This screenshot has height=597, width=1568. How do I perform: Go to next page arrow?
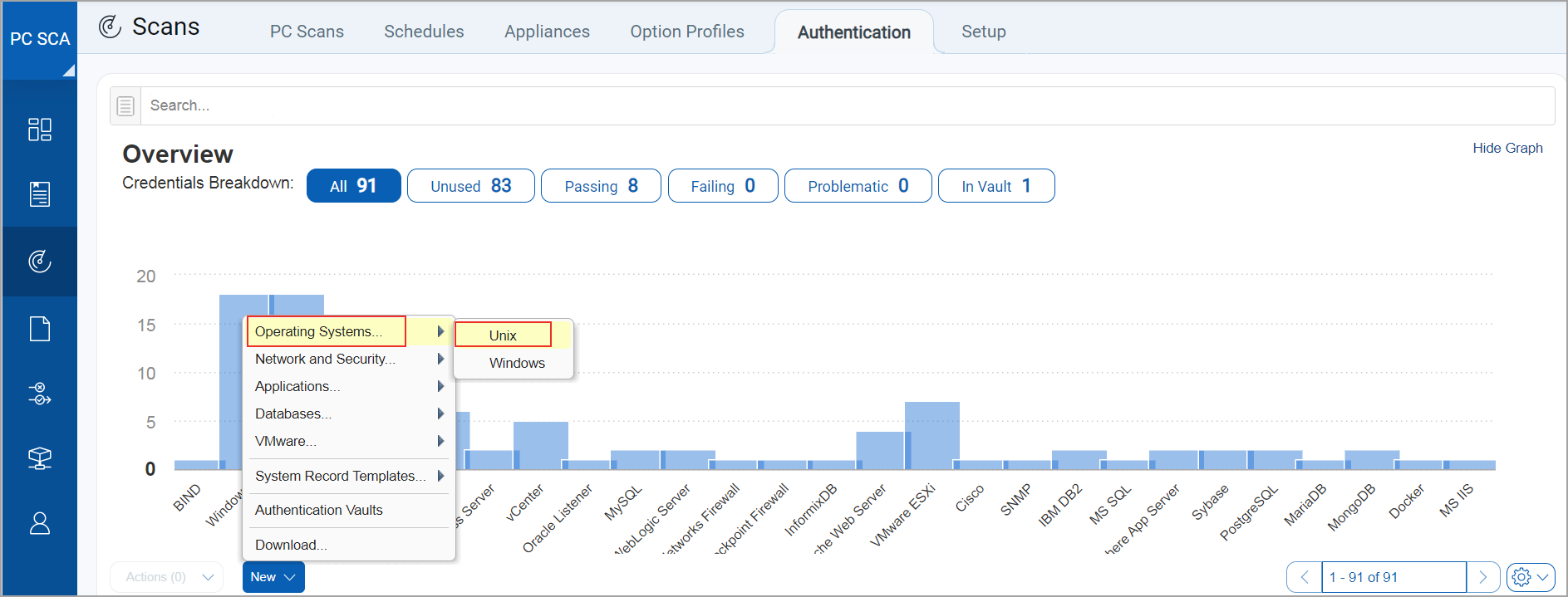1482,577
